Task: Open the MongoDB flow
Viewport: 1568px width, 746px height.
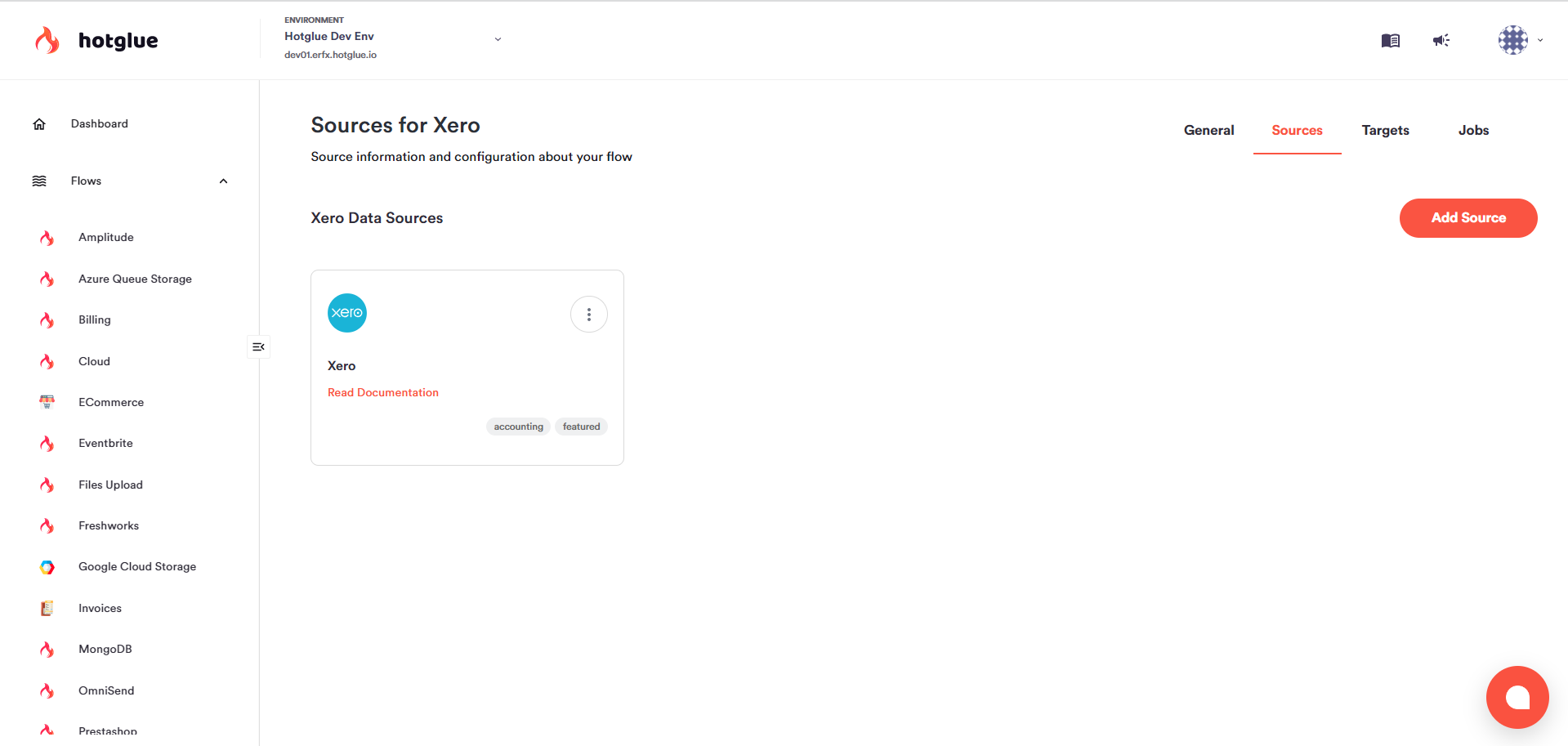Action: click(105, 650)
